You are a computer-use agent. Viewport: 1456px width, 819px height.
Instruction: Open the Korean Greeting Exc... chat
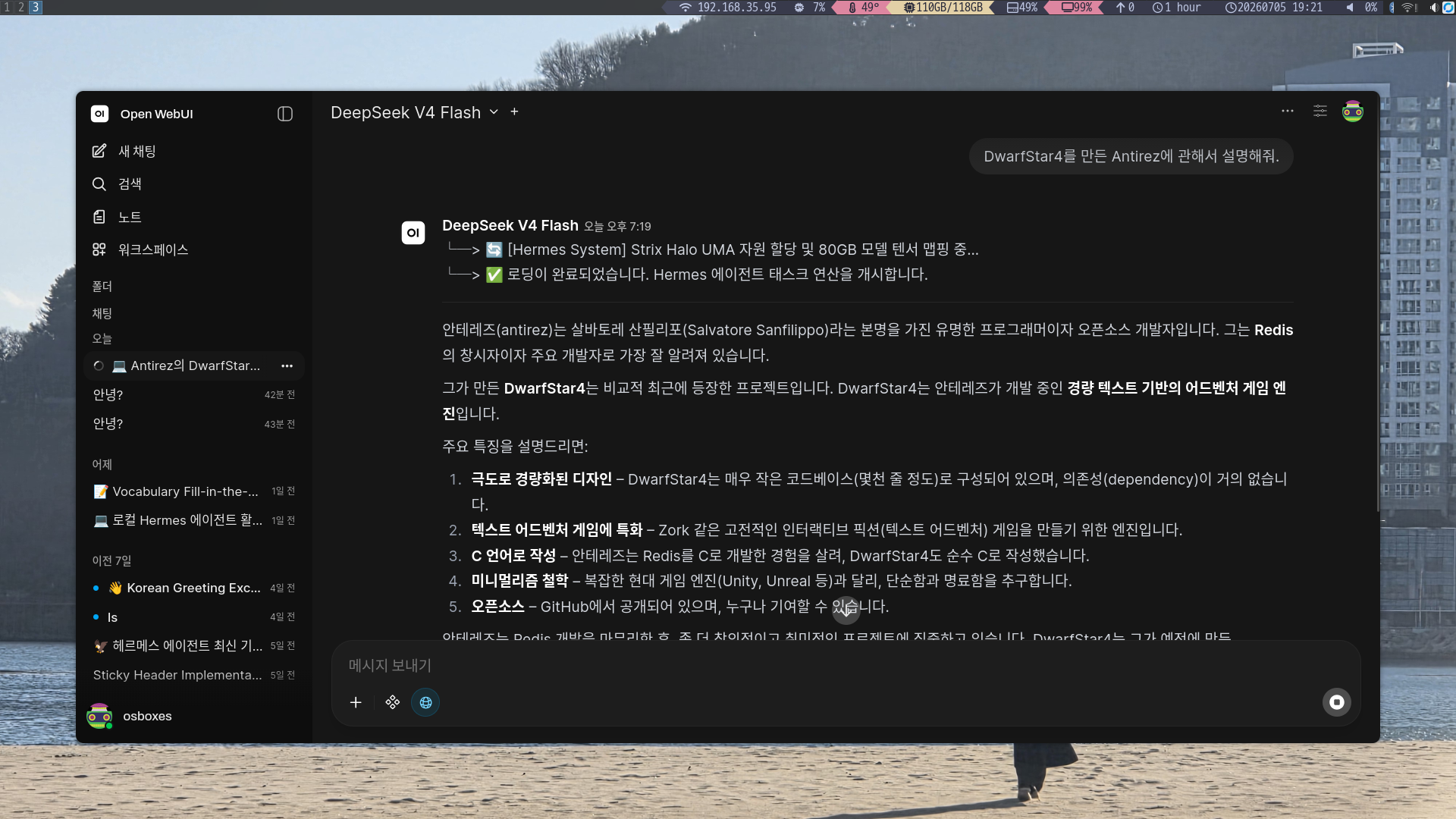(x=194, y=588)
